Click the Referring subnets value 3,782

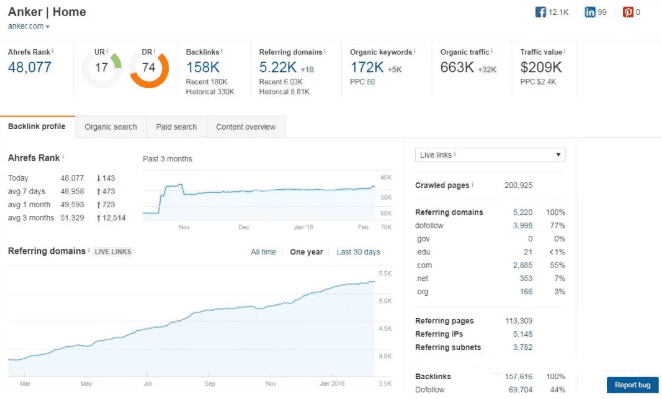(x=523, y=347)
